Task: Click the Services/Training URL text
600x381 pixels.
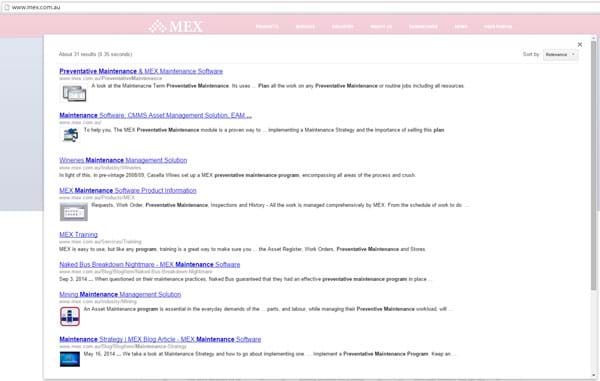Action: [100, 242]
